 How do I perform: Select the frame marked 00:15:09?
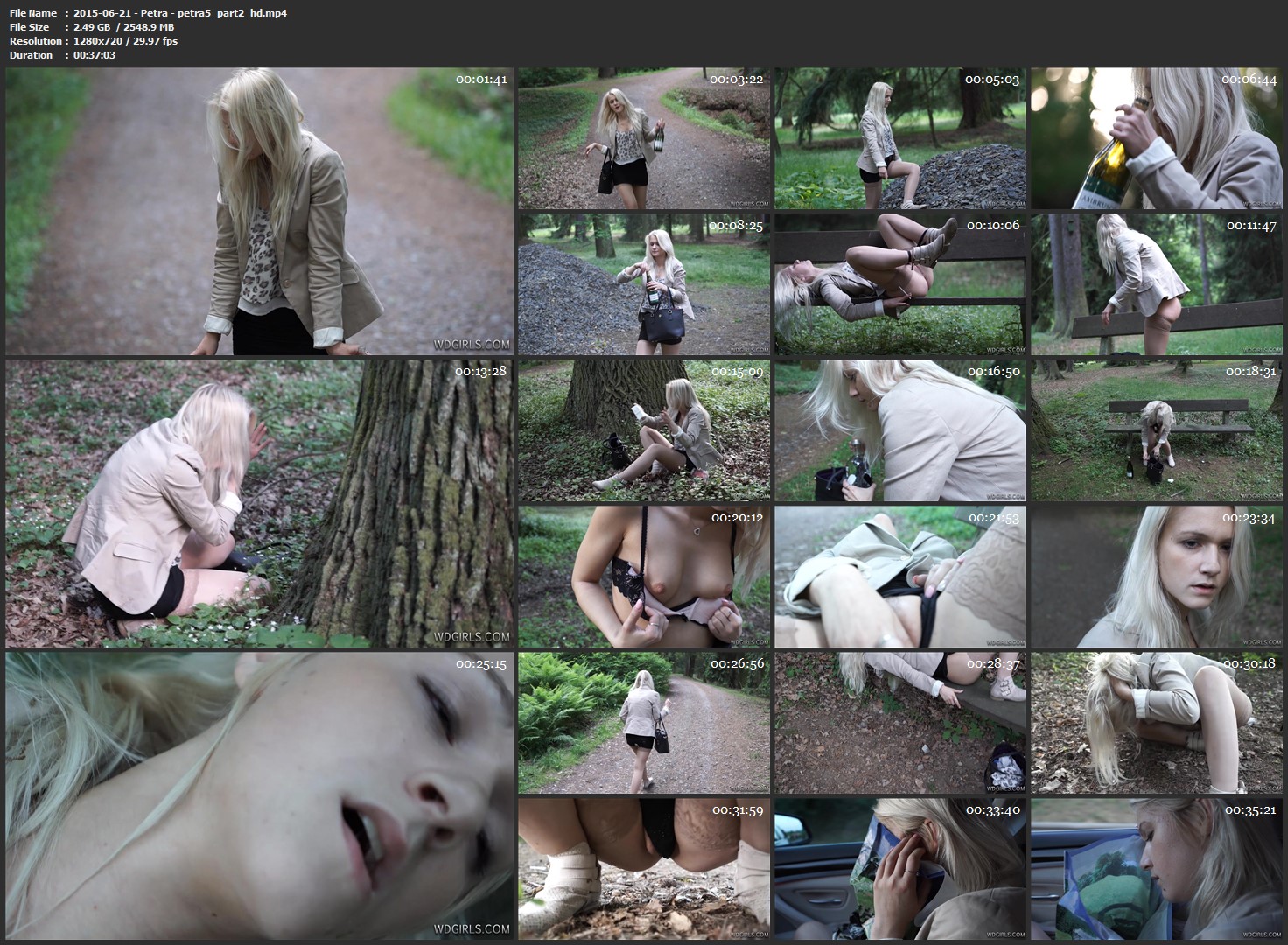[644, 430]
